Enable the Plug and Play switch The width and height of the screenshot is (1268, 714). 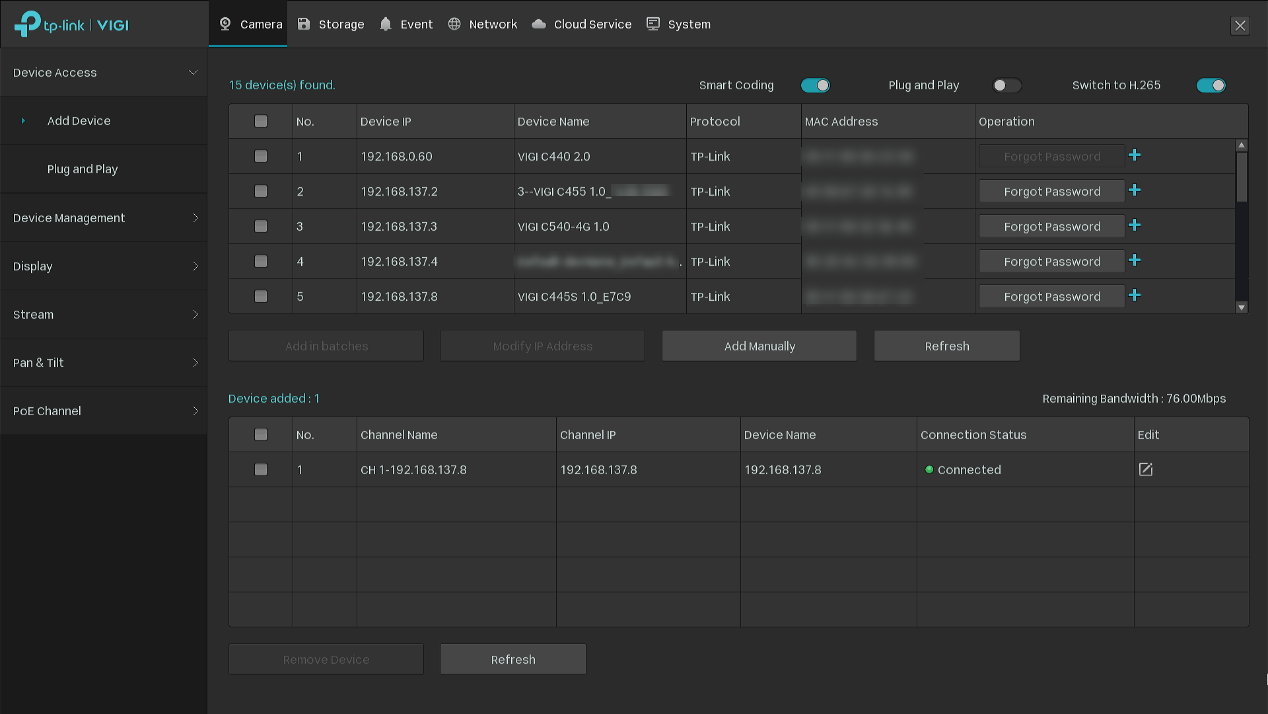(x=1006, y=85)
